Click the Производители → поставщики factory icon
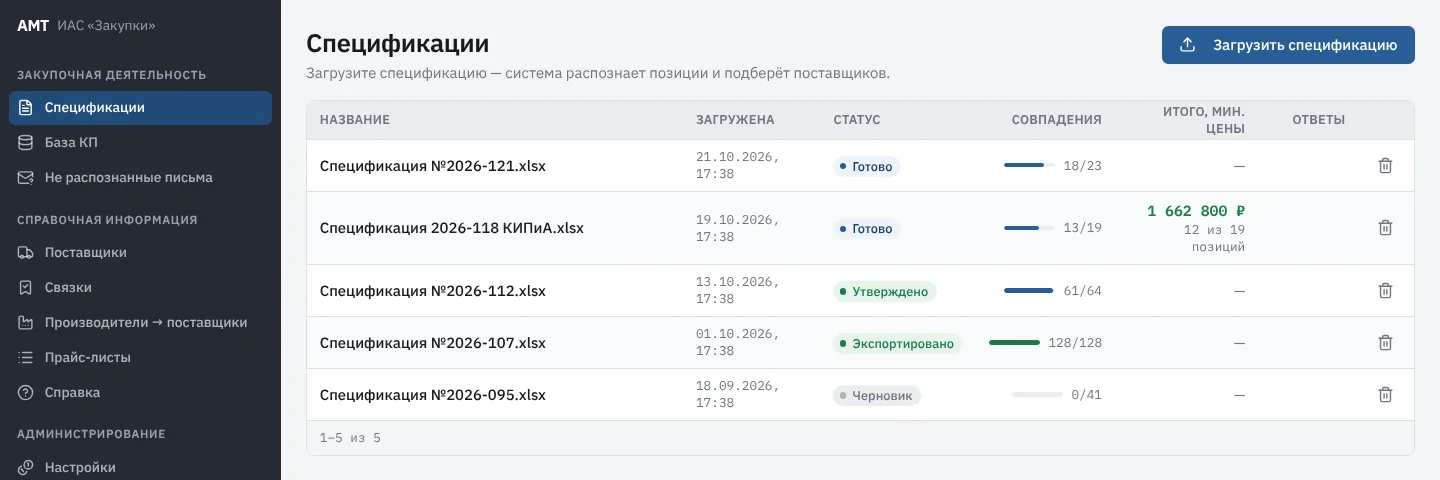Viewport: 1440px width, 480px height. pyautogui.click(x=26, y=323)
